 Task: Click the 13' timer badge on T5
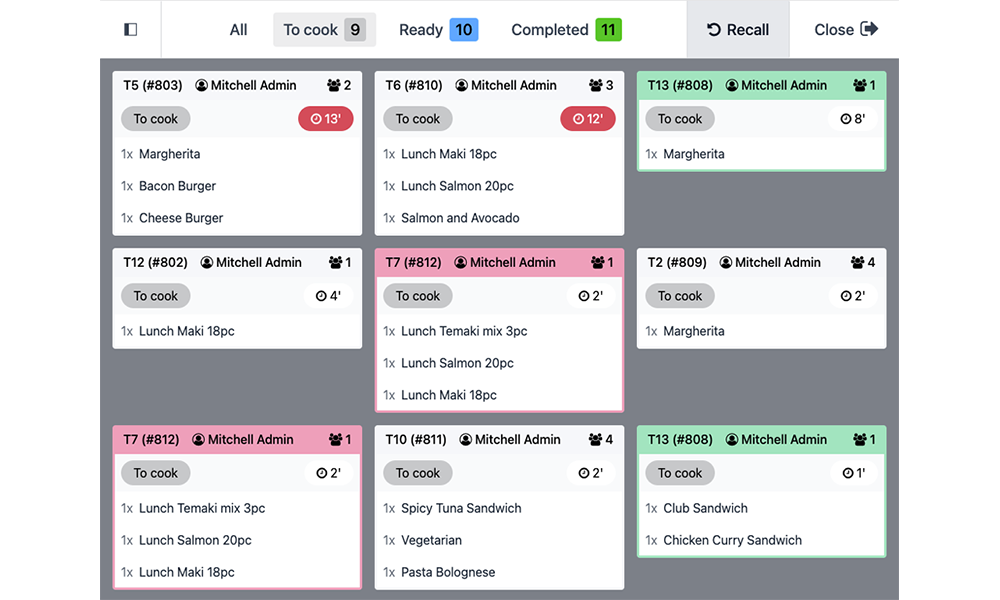click(x=325, y=119)
